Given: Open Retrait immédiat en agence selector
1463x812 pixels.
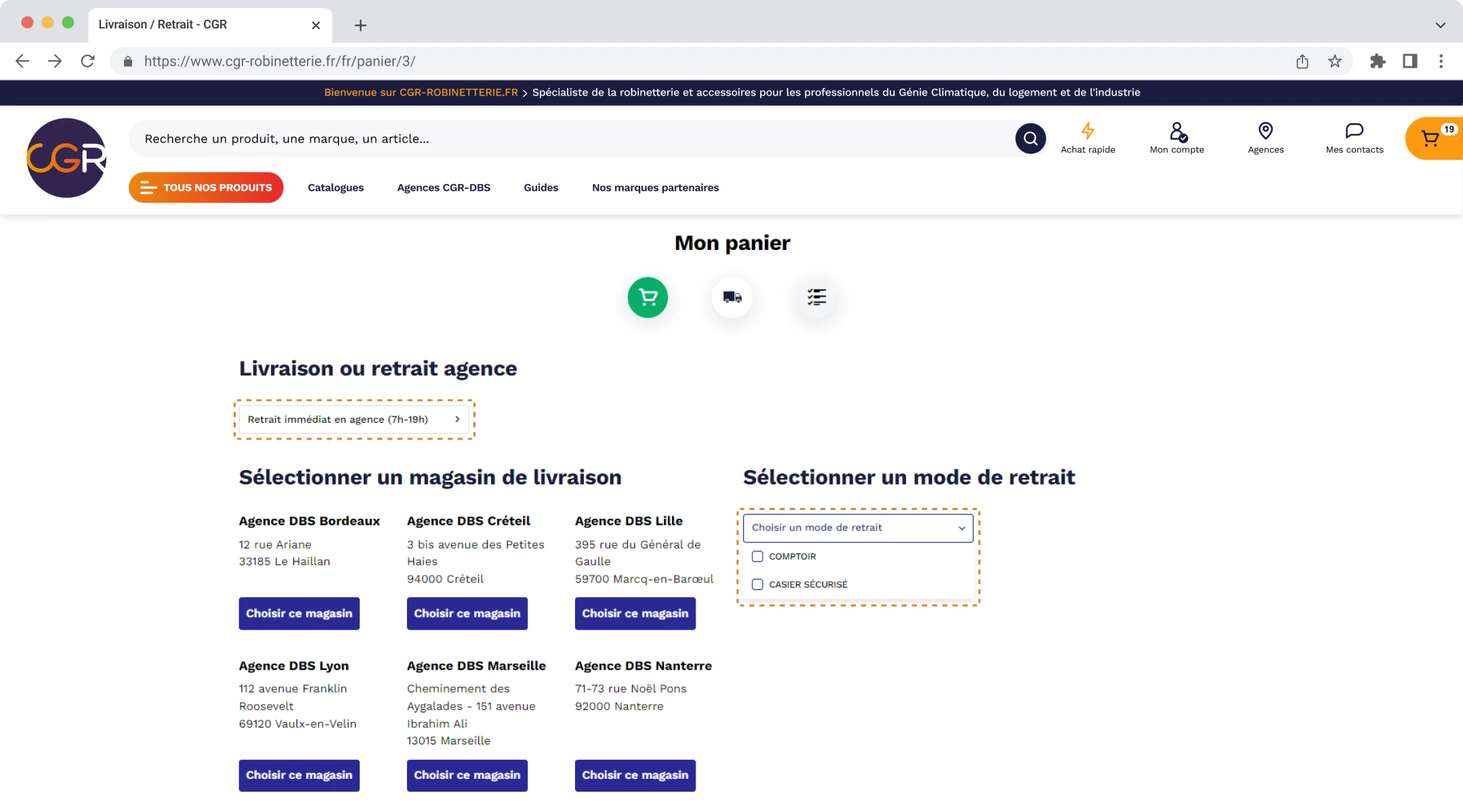Looking at the screenshot, I should [x=354, y=419].
